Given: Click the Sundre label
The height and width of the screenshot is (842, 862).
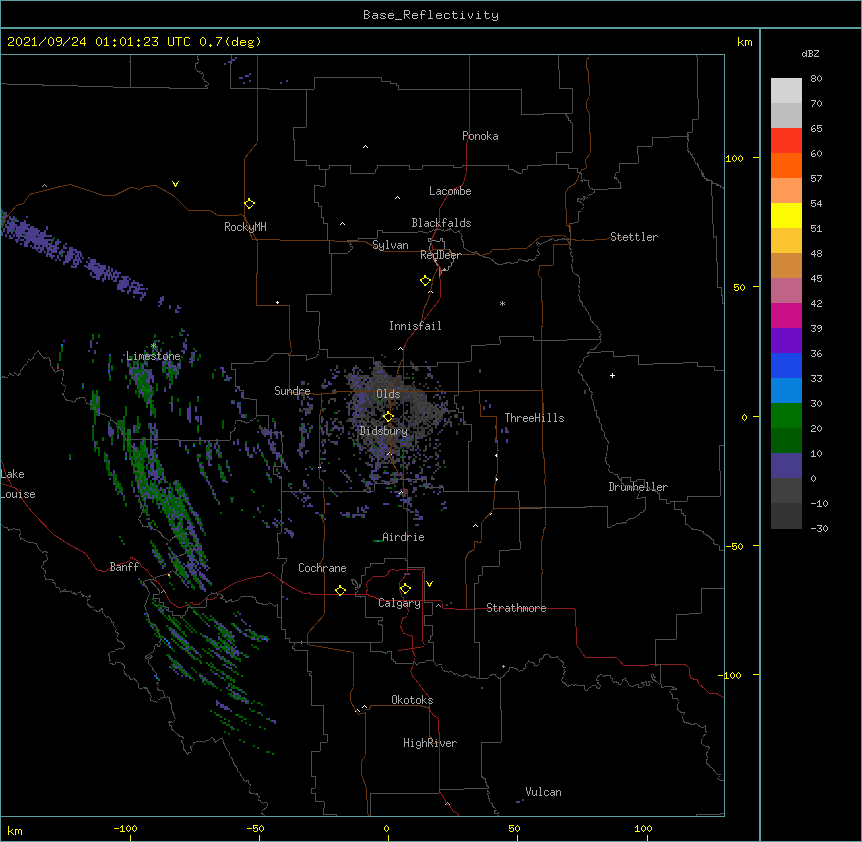Looking at the screenshot, I should 292,391.
